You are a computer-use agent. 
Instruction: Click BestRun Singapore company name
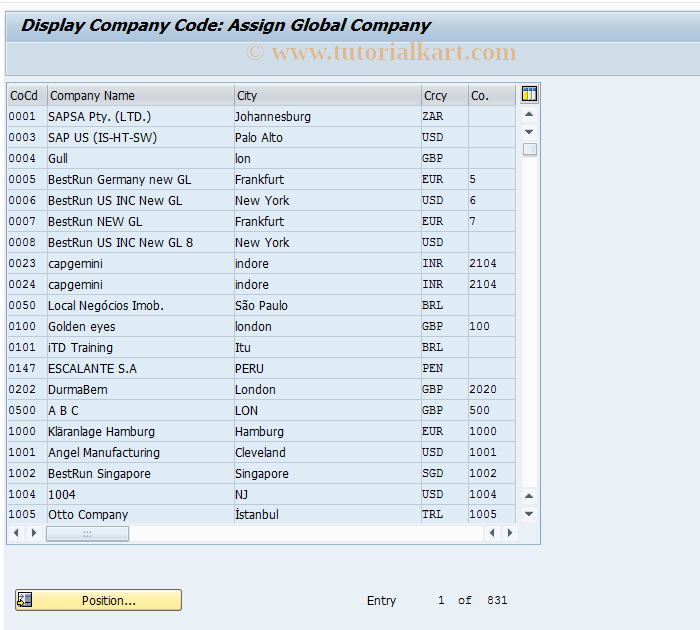[x=141, y=473]
